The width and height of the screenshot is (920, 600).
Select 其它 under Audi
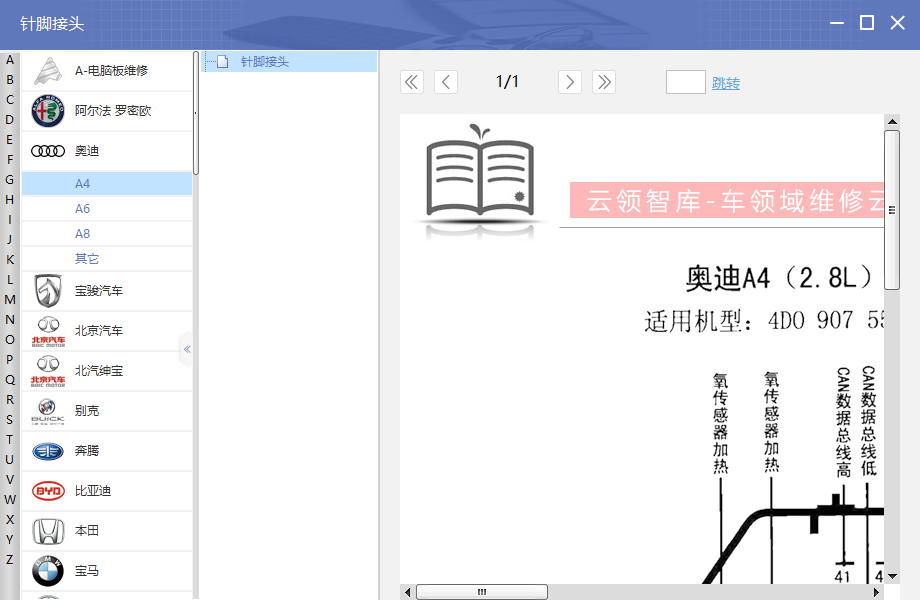click(107, 259)
